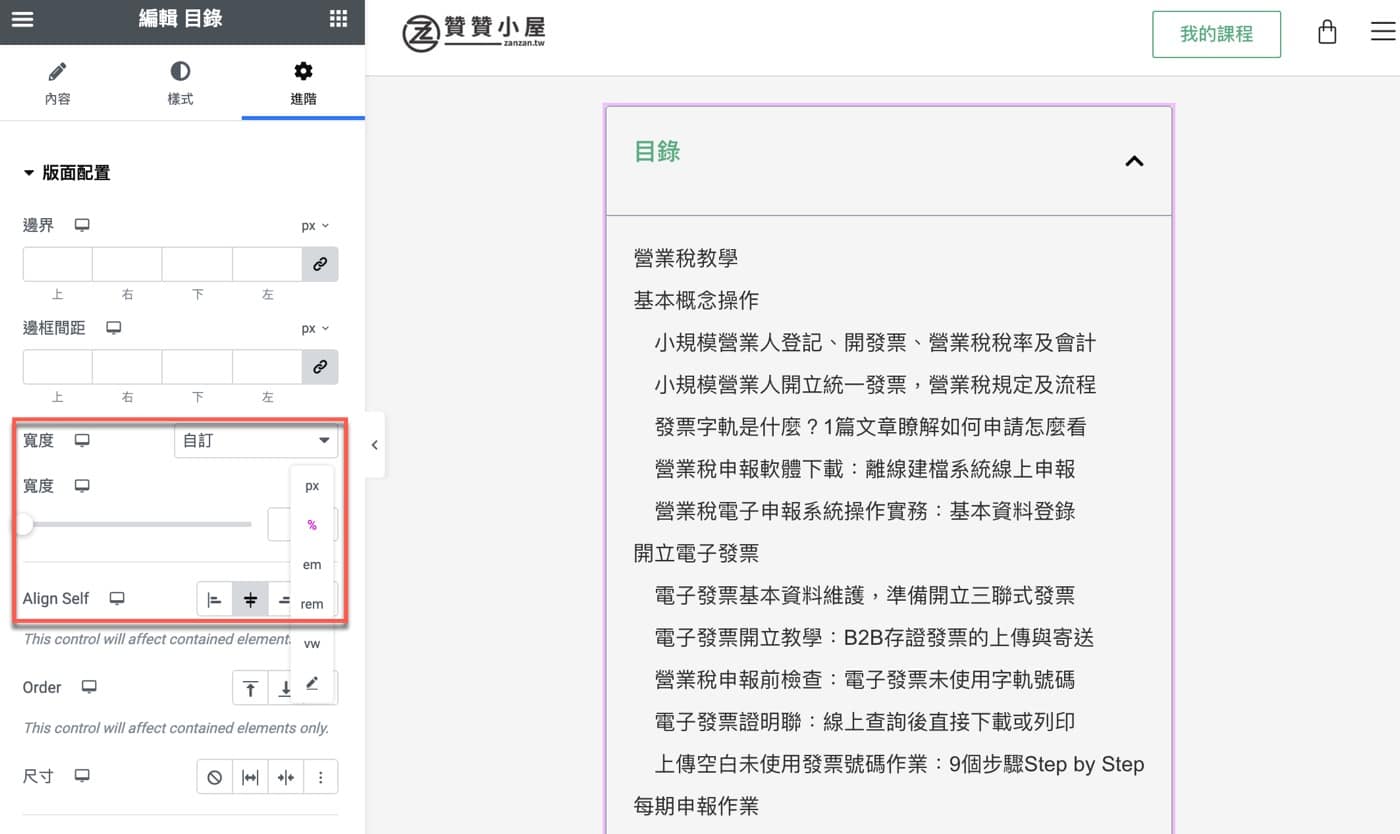
Task: Open 營業稅電子申報系統操作實務 link
Action: (x=865, y=511)
